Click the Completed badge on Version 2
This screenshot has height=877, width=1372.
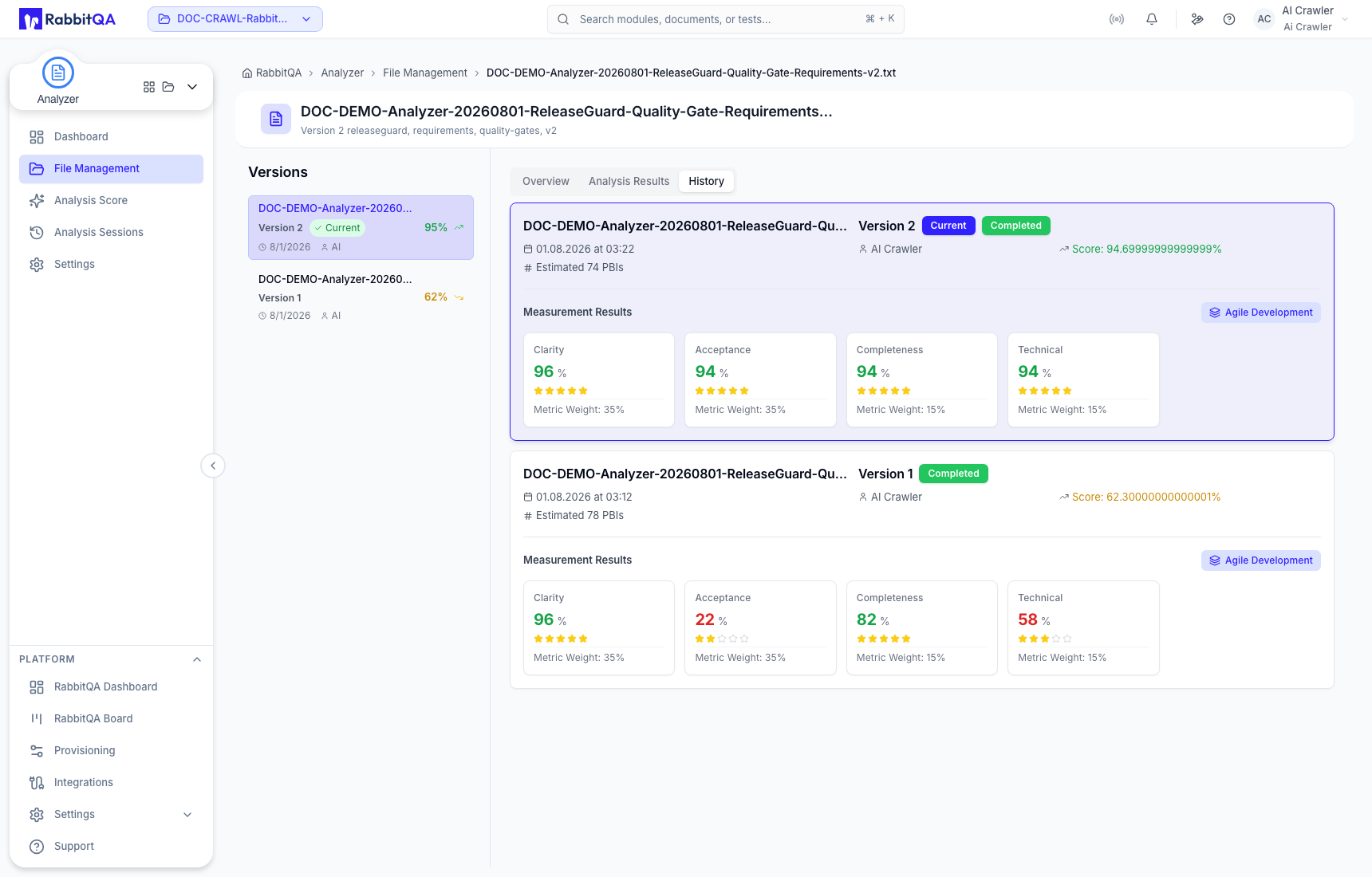pyautogui.click(x=1016, y=226)
